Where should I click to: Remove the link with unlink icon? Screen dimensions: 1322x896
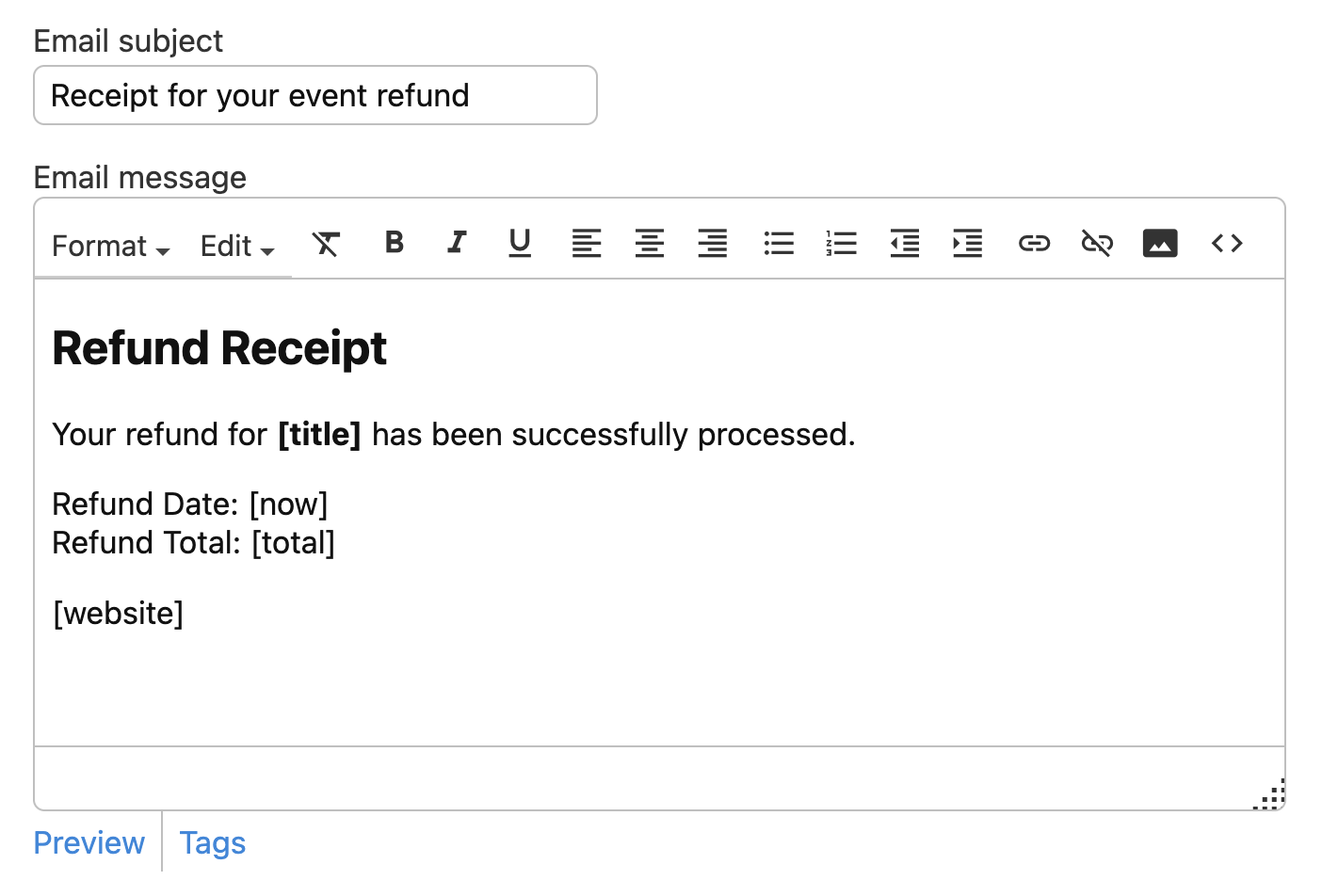click(1097, 244)
